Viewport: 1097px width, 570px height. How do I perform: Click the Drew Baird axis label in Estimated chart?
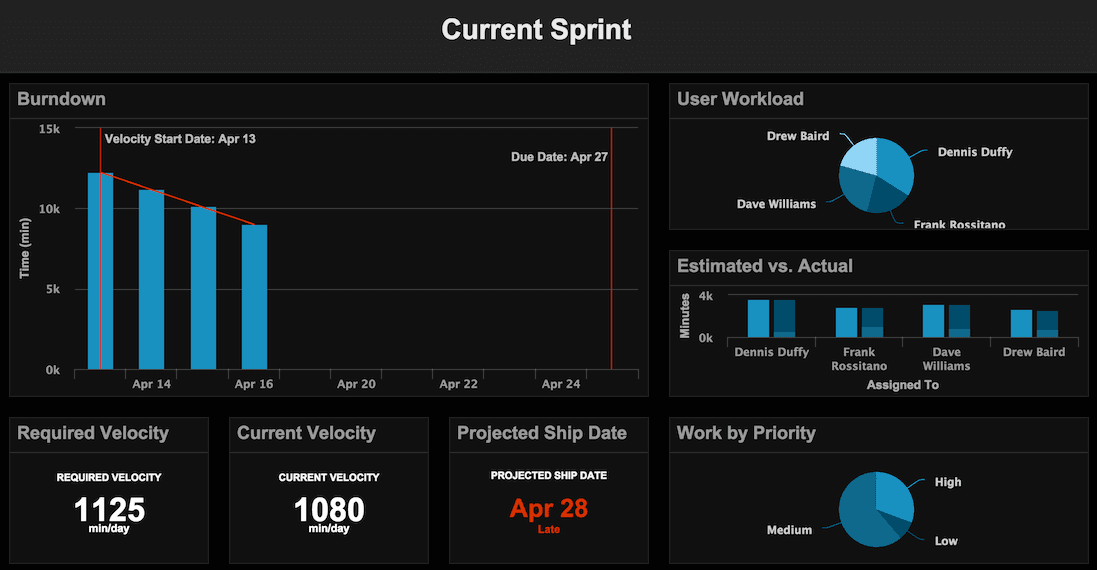pyautogui.click(x=1033, y=352)
